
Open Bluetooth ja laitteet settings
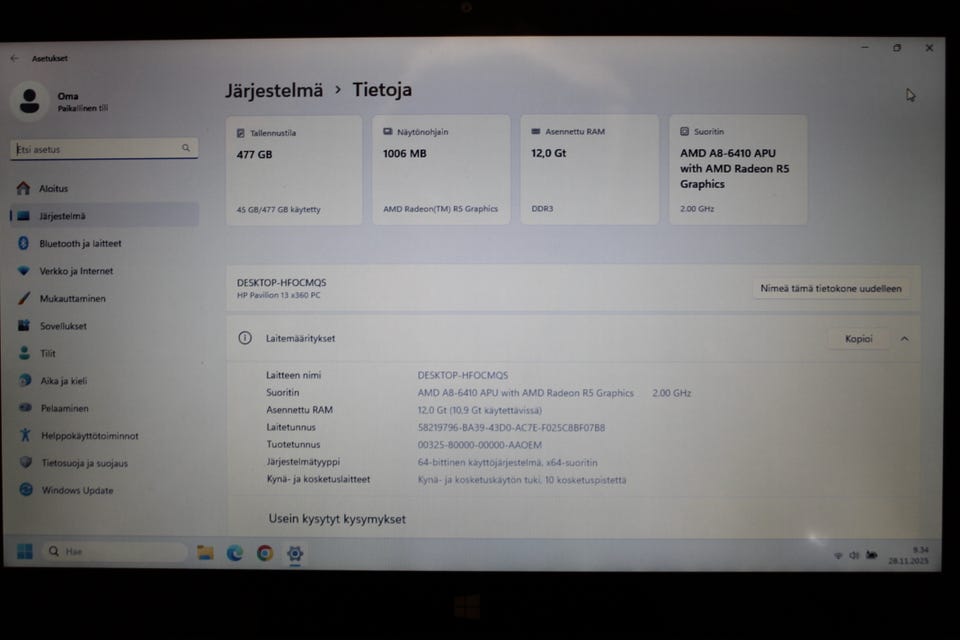click(x=104, y=243)
